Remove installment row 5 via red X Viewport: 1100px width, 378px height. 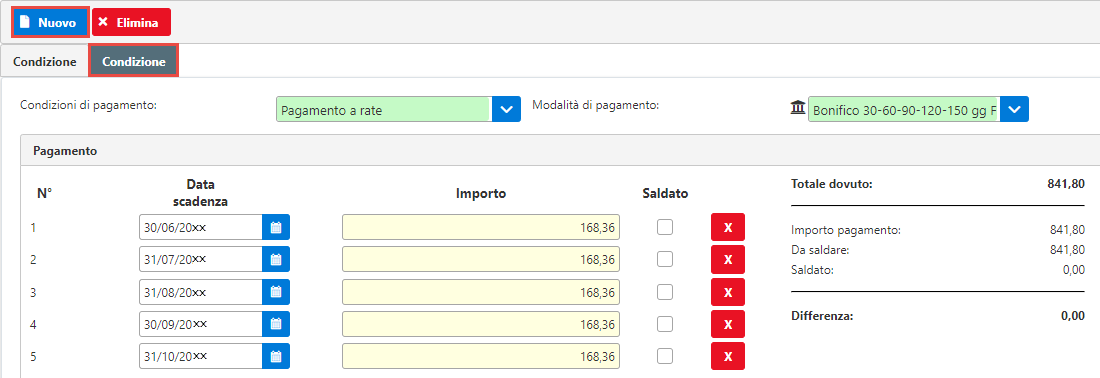(727, 356)
